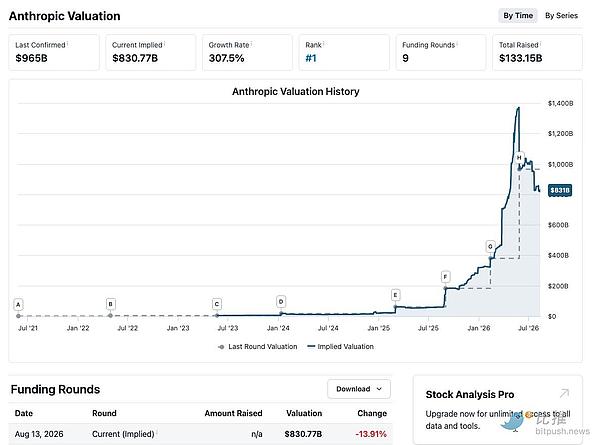Click the Anthropic Valuation History chart title

pos(296,92)
